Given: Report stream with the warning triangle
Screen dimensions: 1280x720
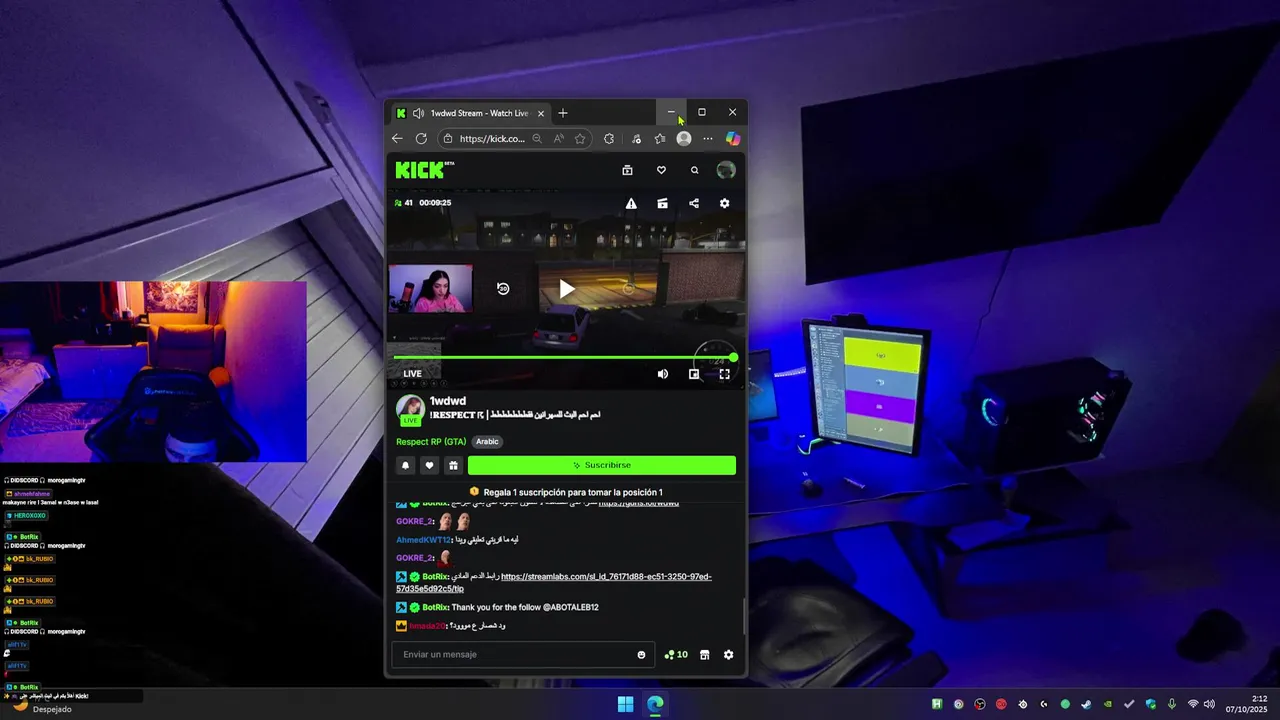Looking at the screenshot, I should 631,203.
